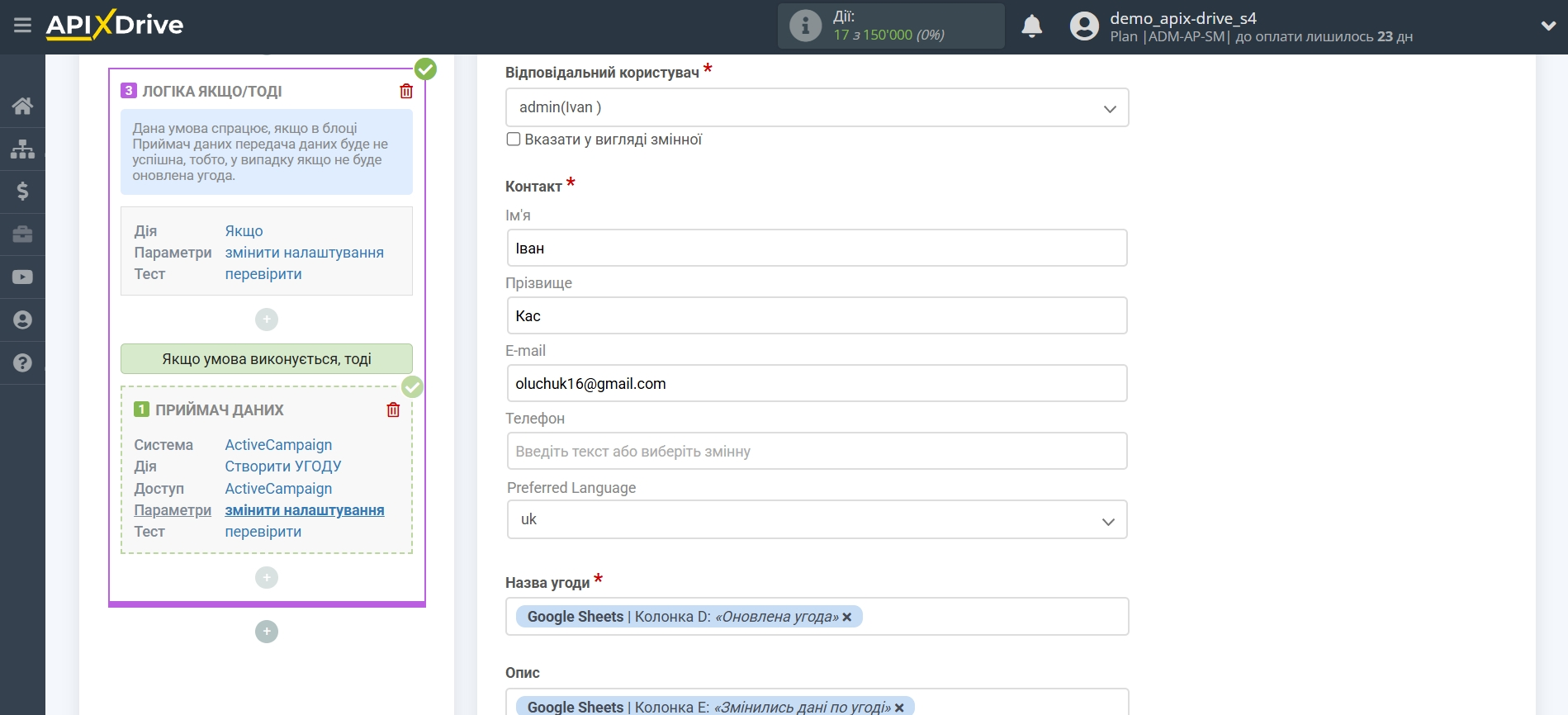Viewport: 1568px width, 715px height.
Task: Click the Створити УГОДУ link
Action: pos(283,466)
